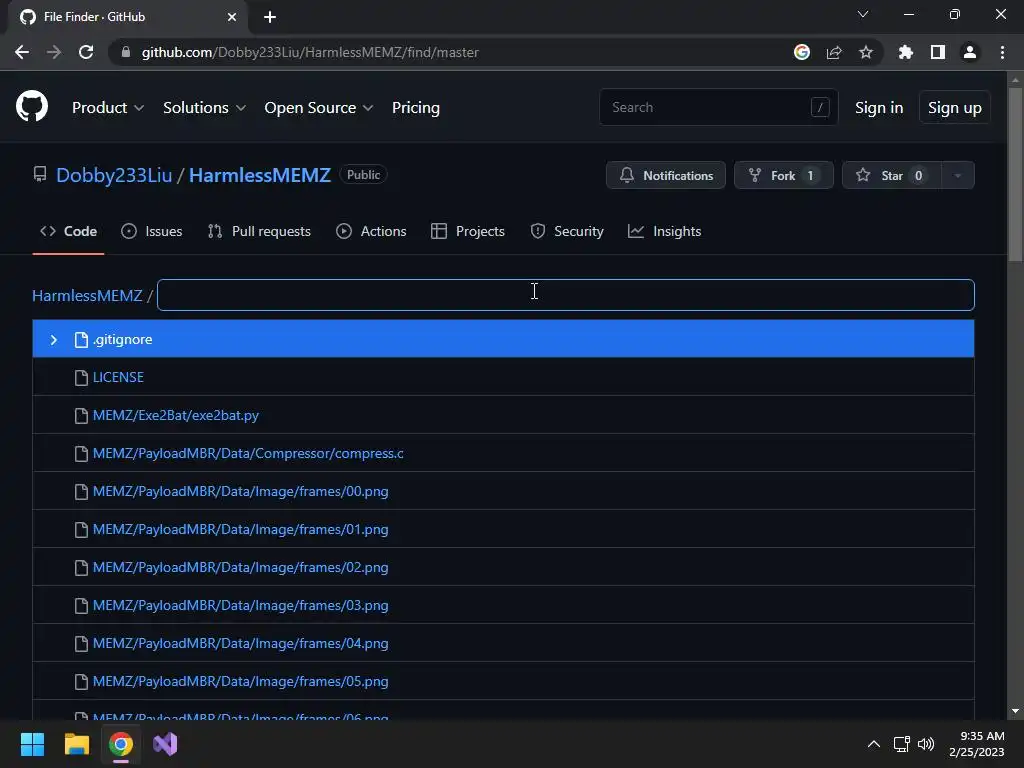Open File Explorer from taskbar
Viewport: 1024px width, 768px height.
(x=76, y=744)
